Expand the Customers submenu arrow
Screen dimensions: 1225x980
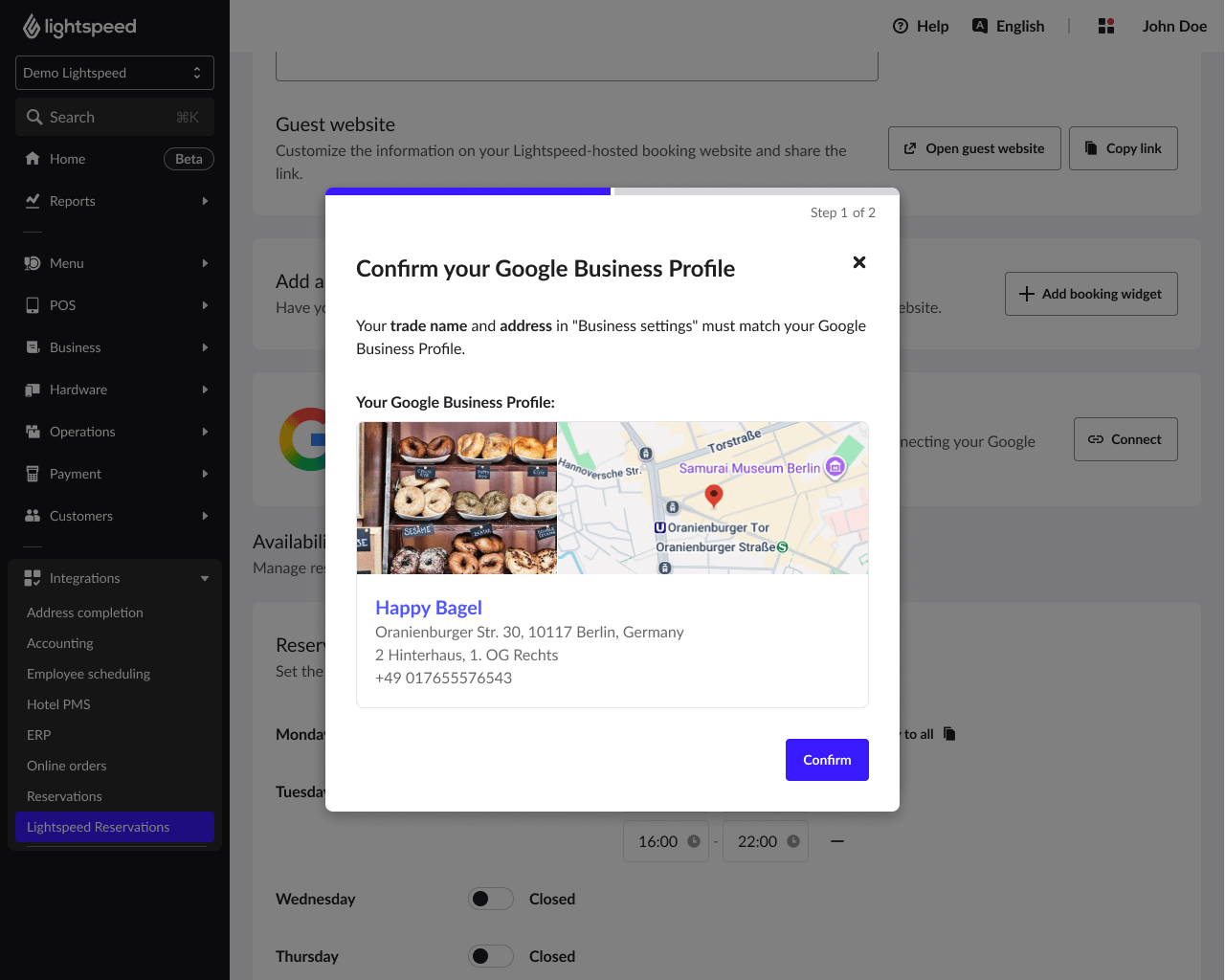pos(205,516)
